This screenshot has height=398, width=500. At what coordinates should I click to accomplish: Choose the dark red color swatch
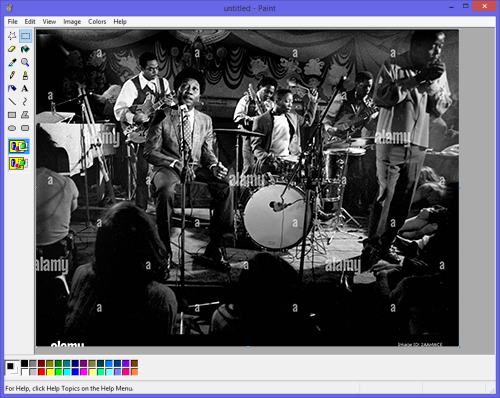tap(41, 363)
